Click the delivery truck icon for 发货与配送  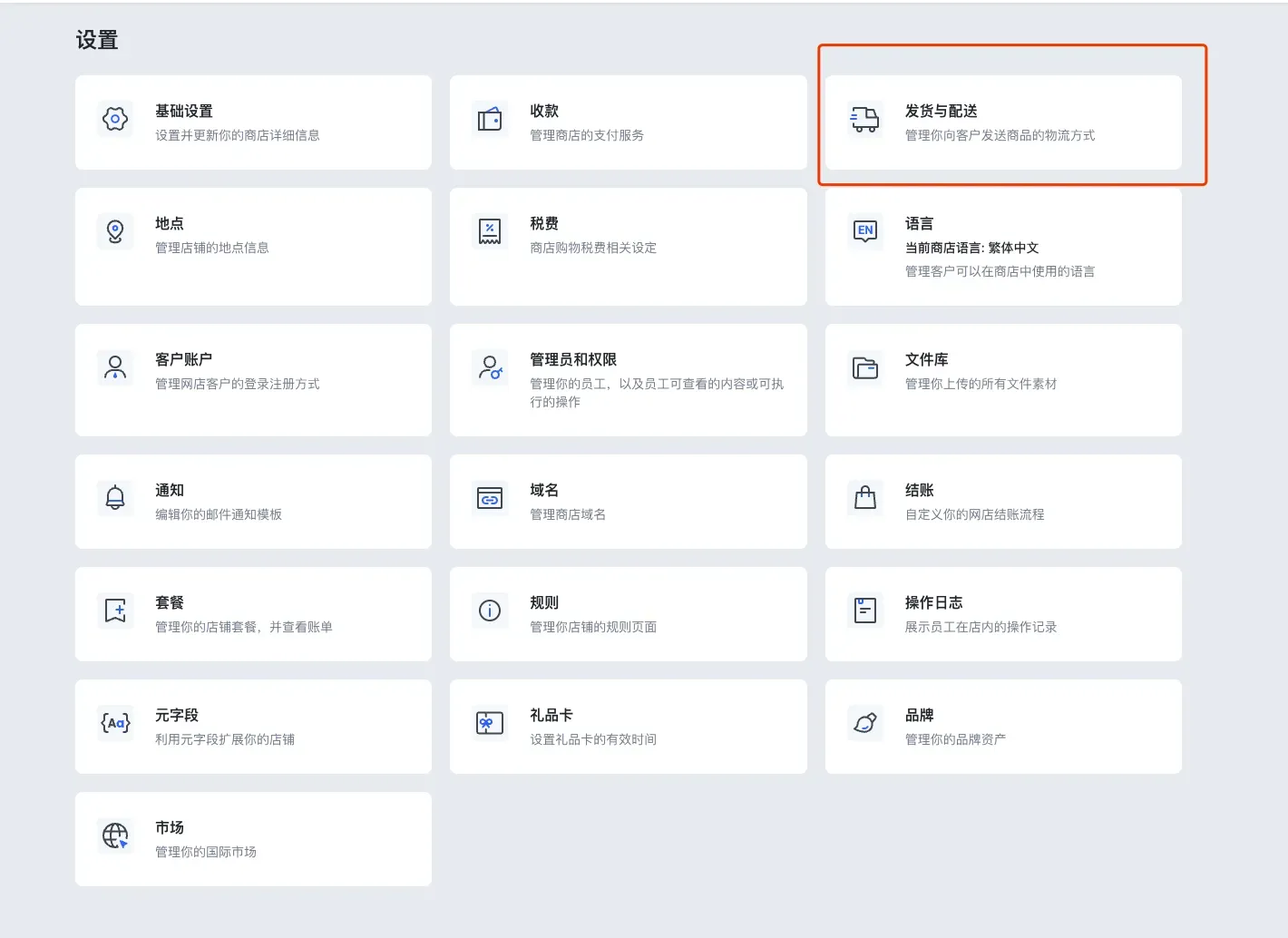coord(865,119)
